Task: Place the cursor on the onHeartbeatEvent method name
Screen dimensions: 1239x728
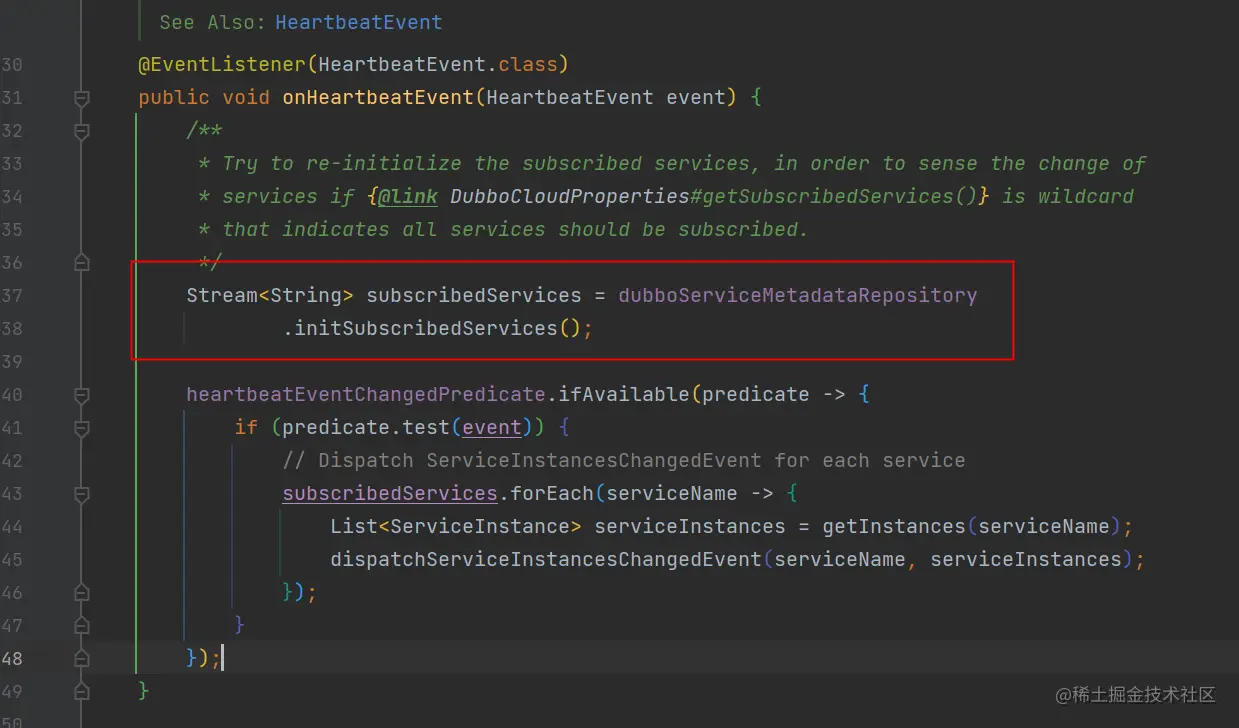Action: (378, 98)
